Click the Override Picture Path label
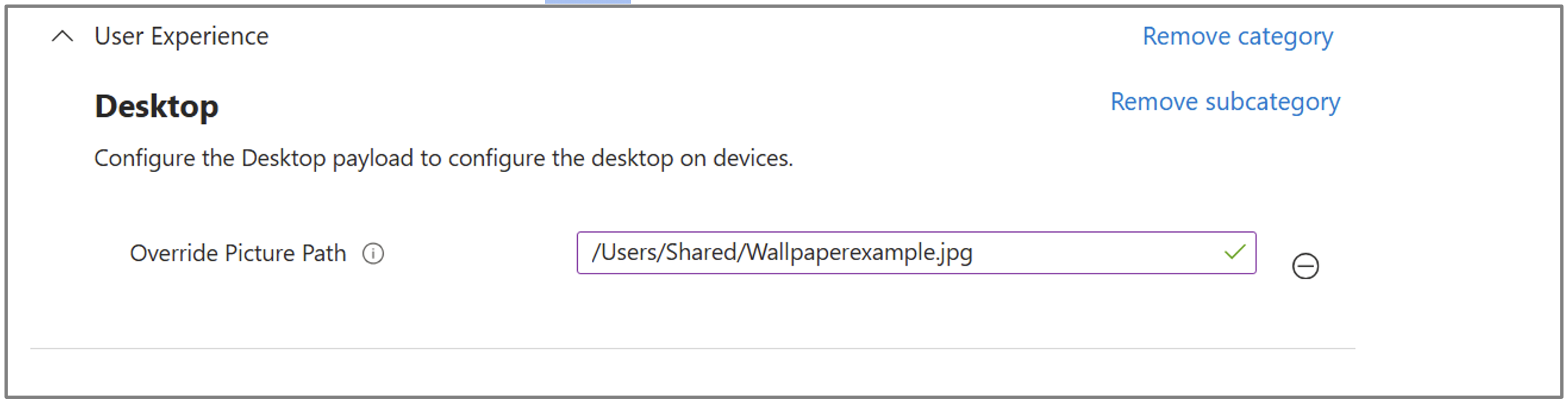This screenshot has height=402, width=1568. (x=238, y=254)
